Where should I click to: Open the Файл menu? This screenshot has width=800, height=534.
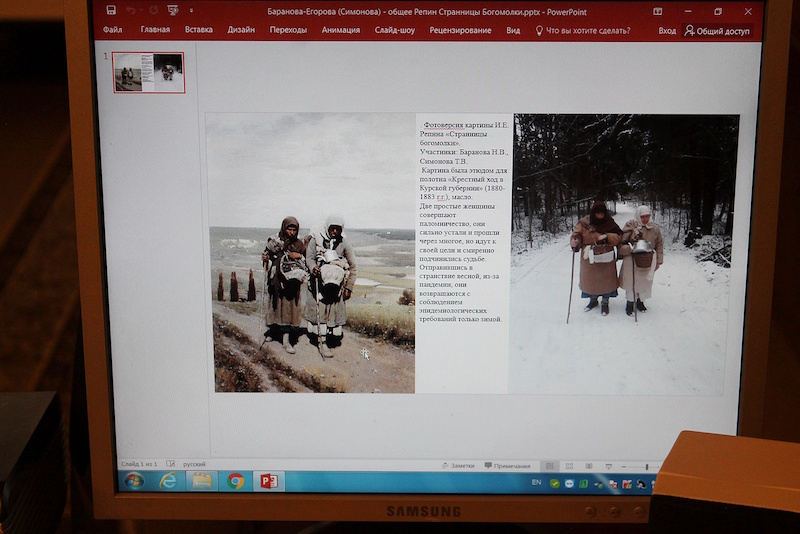pos(113,30)
